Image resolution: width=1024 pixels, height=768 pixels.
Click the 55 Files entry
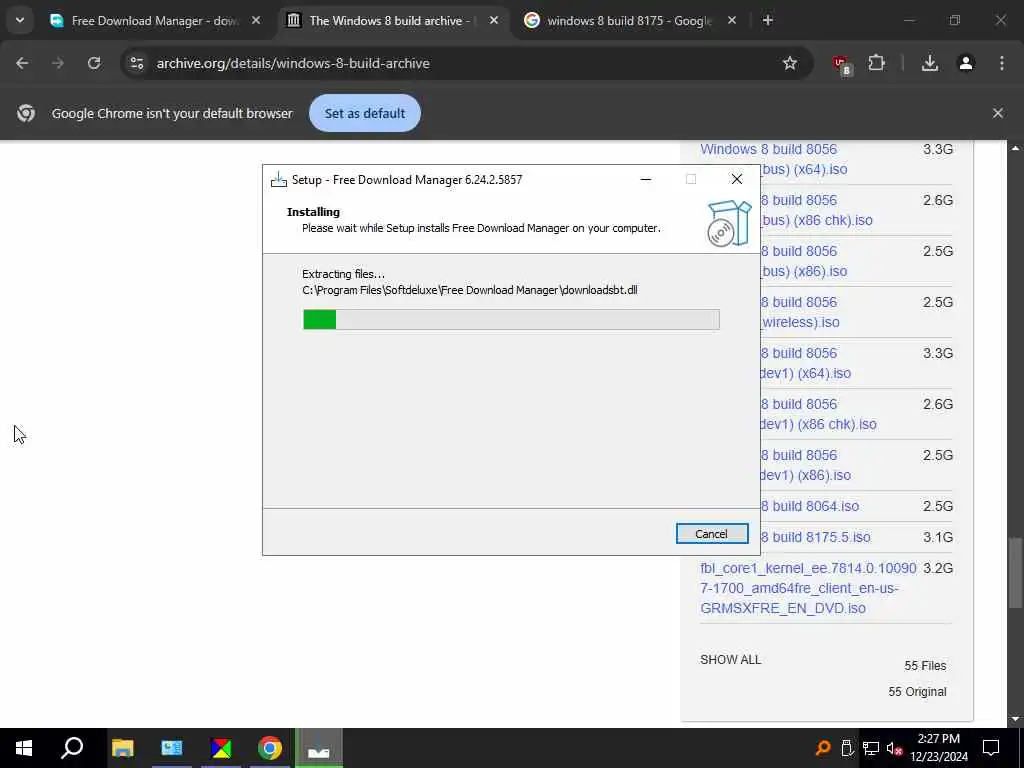click(x=925, y=665)
